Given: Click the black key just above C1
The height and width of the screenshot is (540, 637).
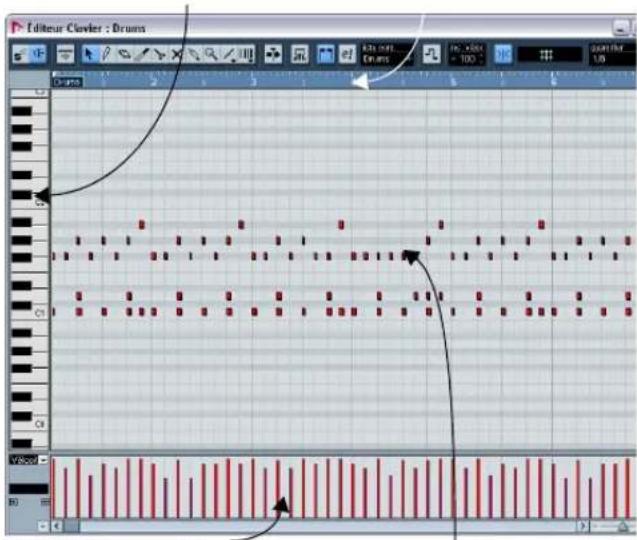Looking at the screenshot, I should (x=21, y=306).
